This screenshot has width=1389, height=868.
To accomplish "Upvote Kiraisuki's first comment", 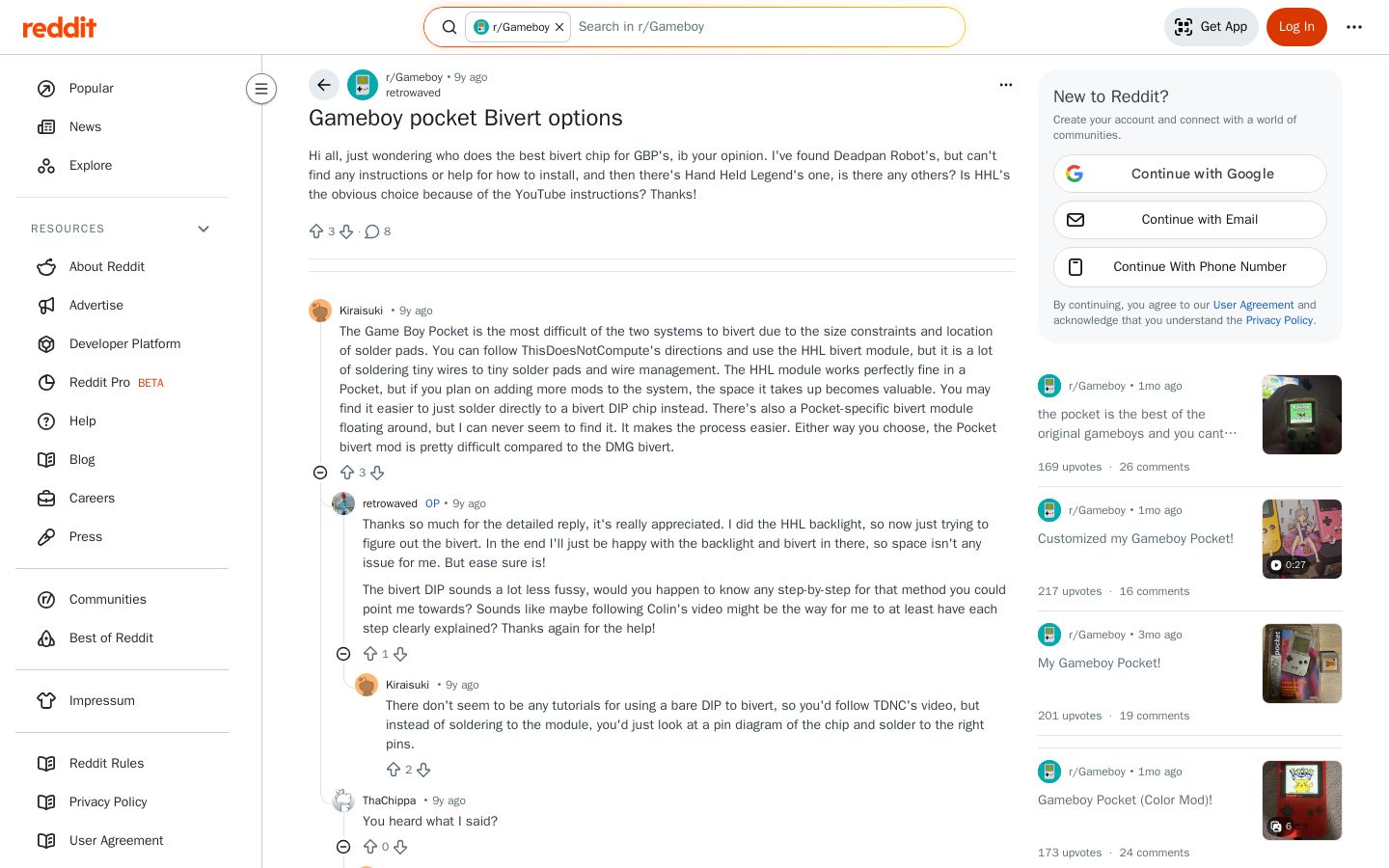I will [x=347, y=473].
